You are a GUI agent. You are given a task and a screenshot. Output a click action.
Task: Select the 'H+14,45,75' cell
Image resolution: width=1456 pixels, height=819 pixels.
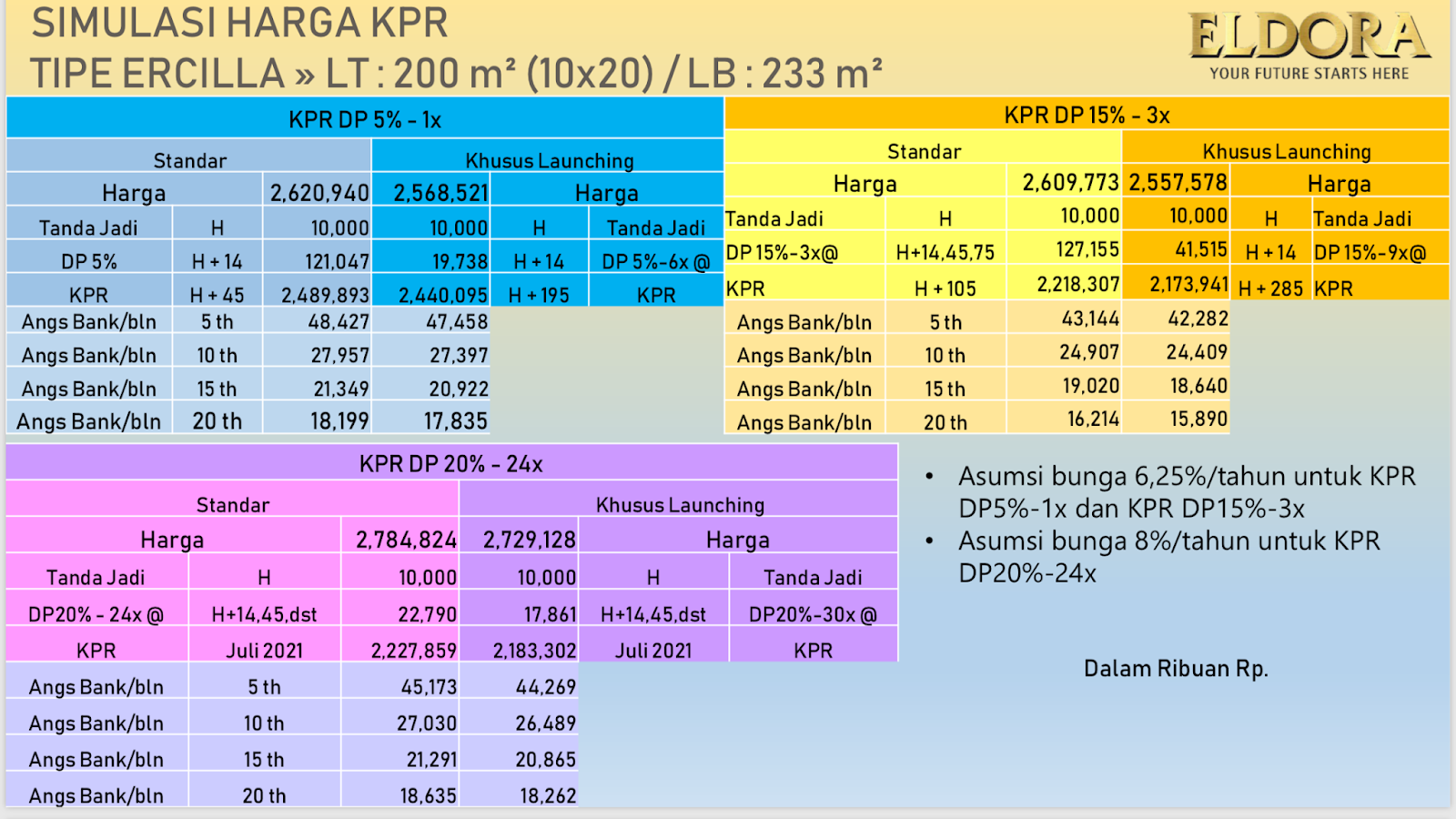pos(945,253)
